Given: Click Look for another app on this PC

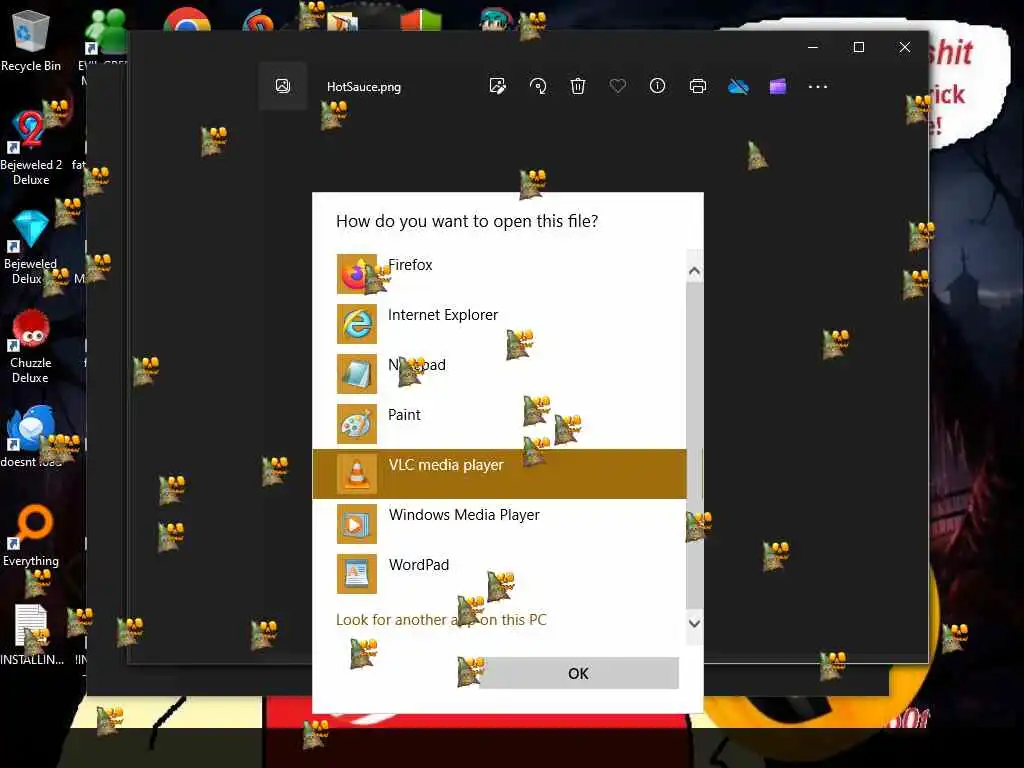Looking at the screenshot, I should 441,620.
